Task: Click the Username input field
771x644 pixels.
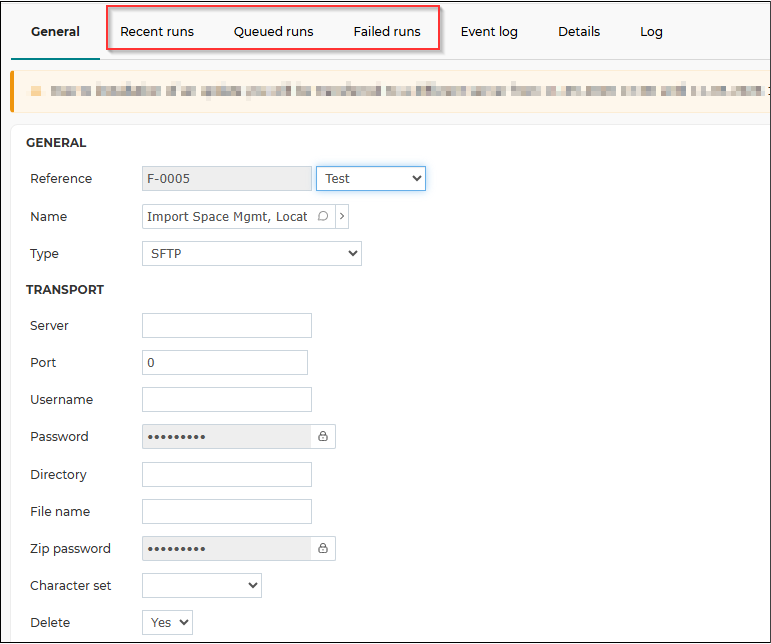Action: coord(227,400)
